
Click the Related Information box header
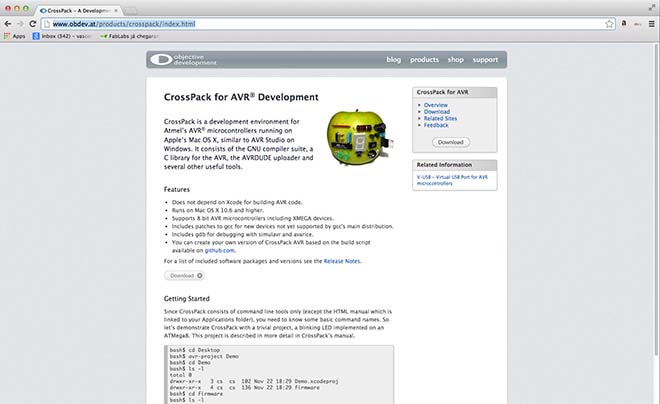tap(455, 165)
